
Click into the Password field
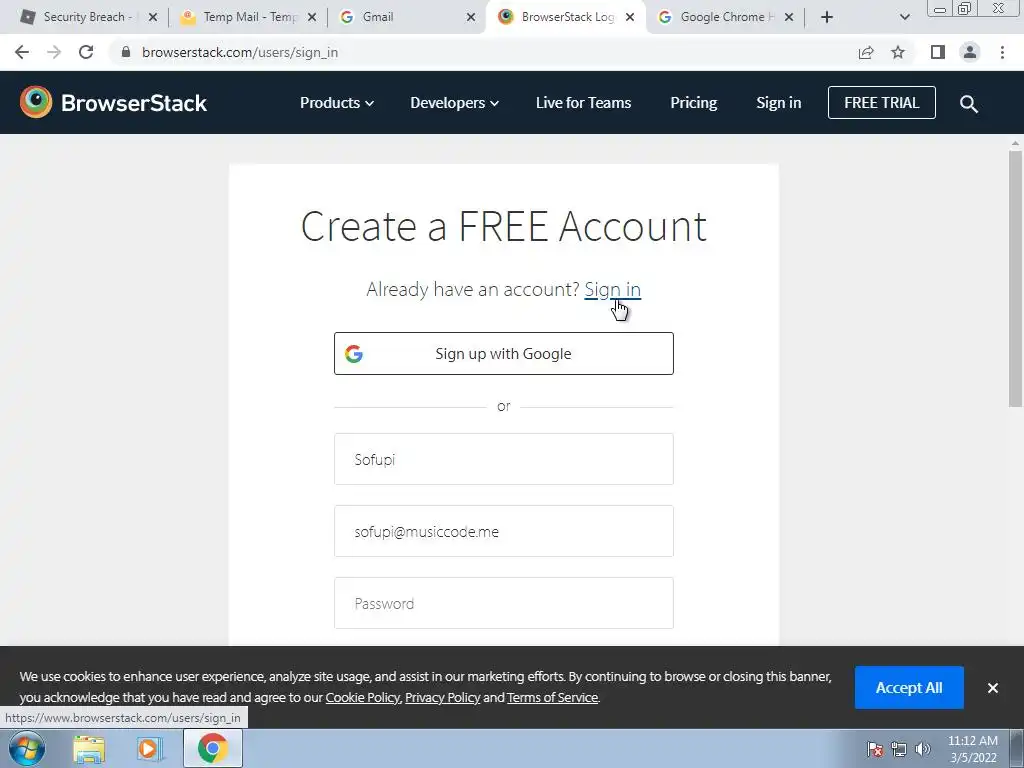504,603
